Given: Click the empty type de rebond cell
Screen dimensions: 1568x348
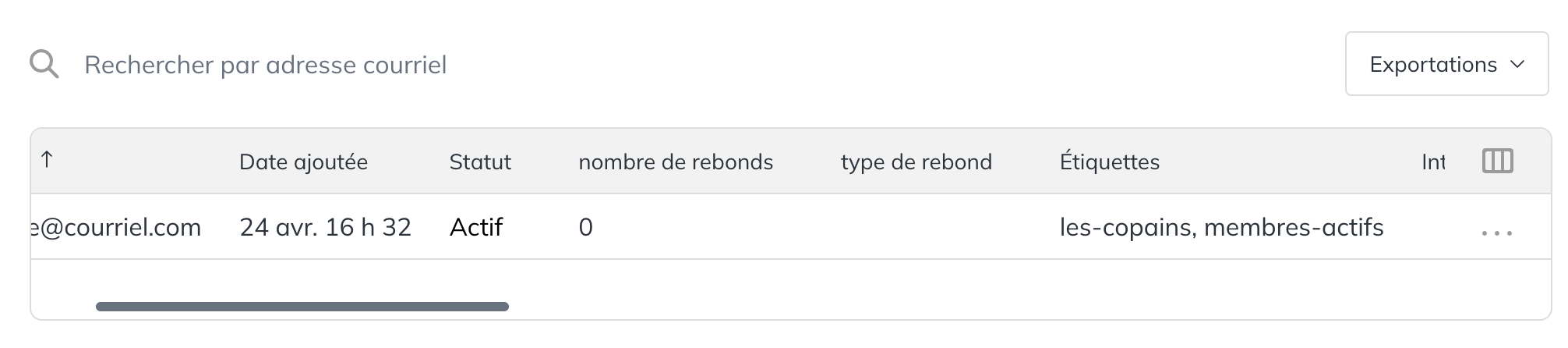Looking at the screenshot, I should pos(935,227).
